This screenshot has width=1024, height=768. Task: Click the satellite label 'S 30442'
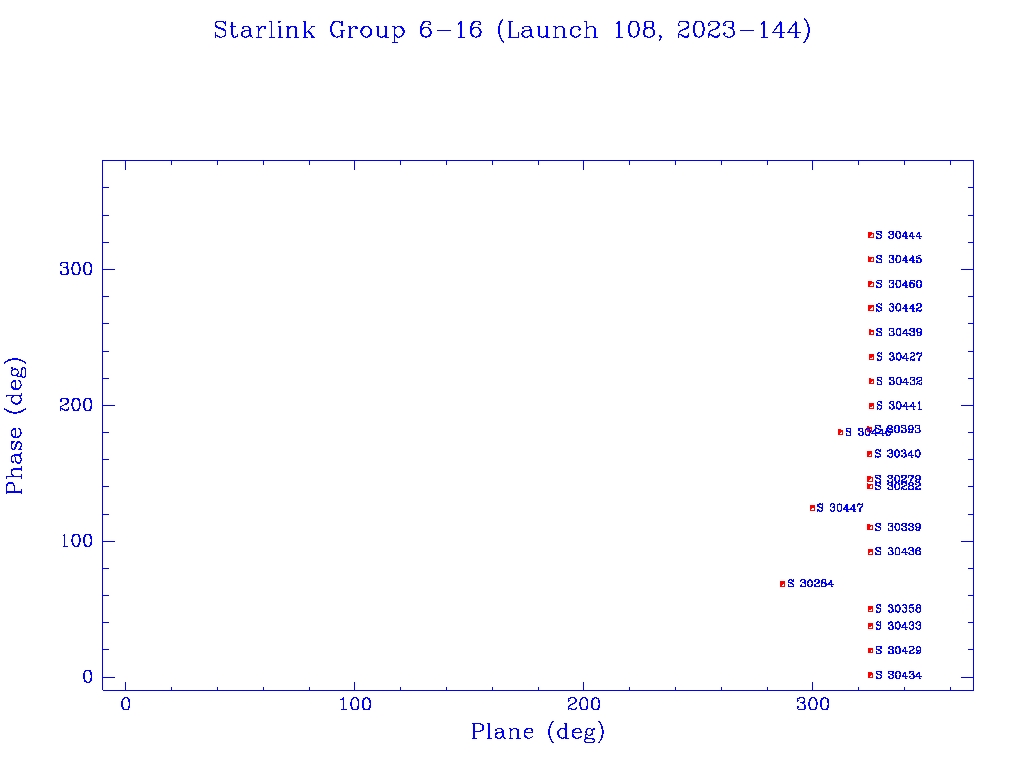899,308
